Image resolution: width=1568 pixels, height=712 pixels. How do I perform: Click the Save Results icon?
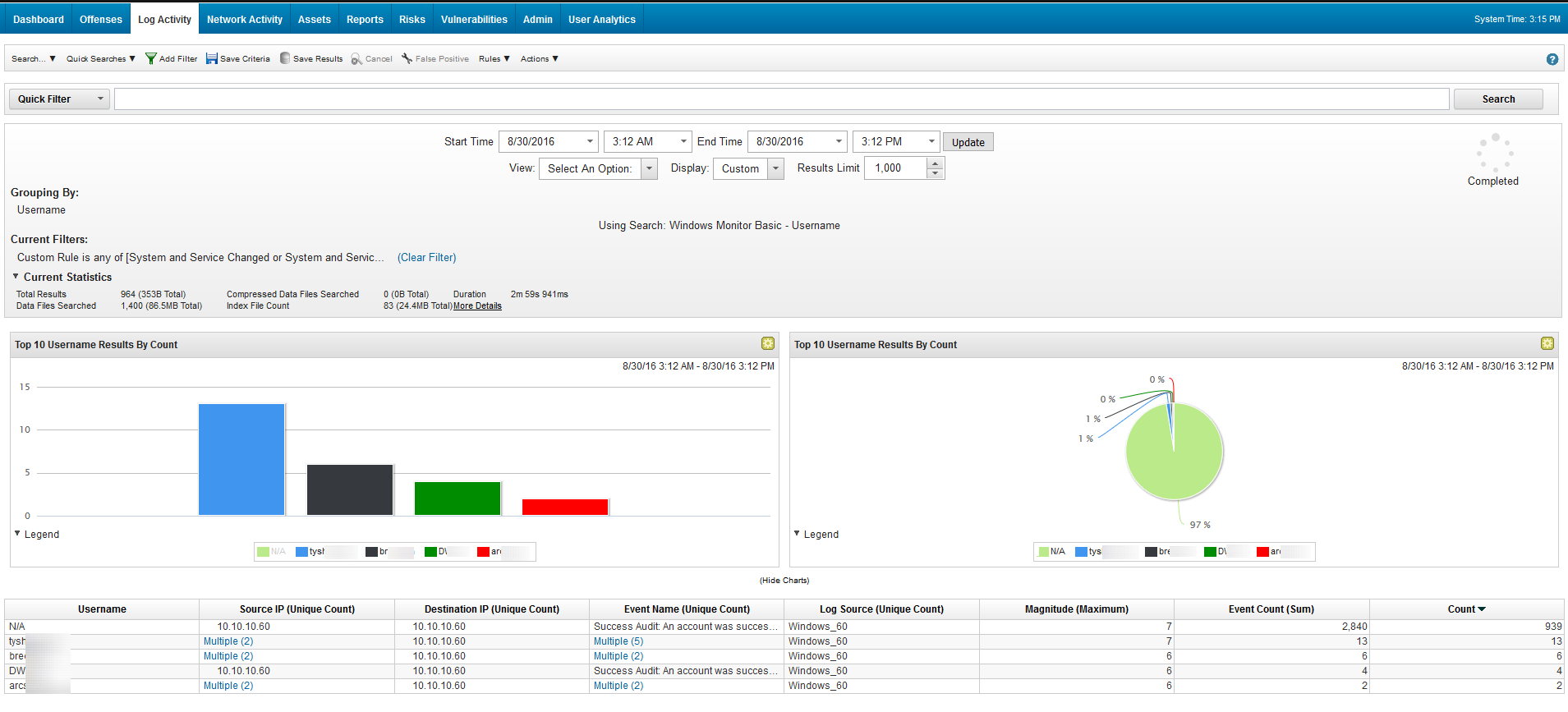point(285,58)
